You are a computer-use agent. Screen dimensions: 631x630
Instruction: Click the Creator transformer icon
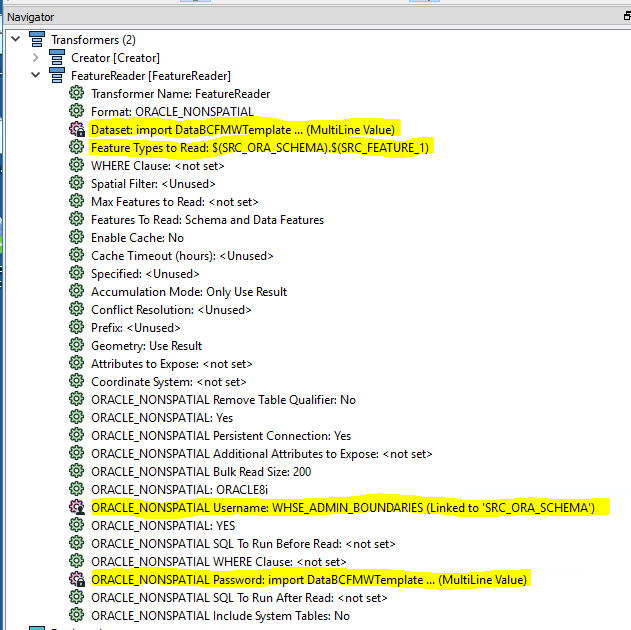[57, 58]
